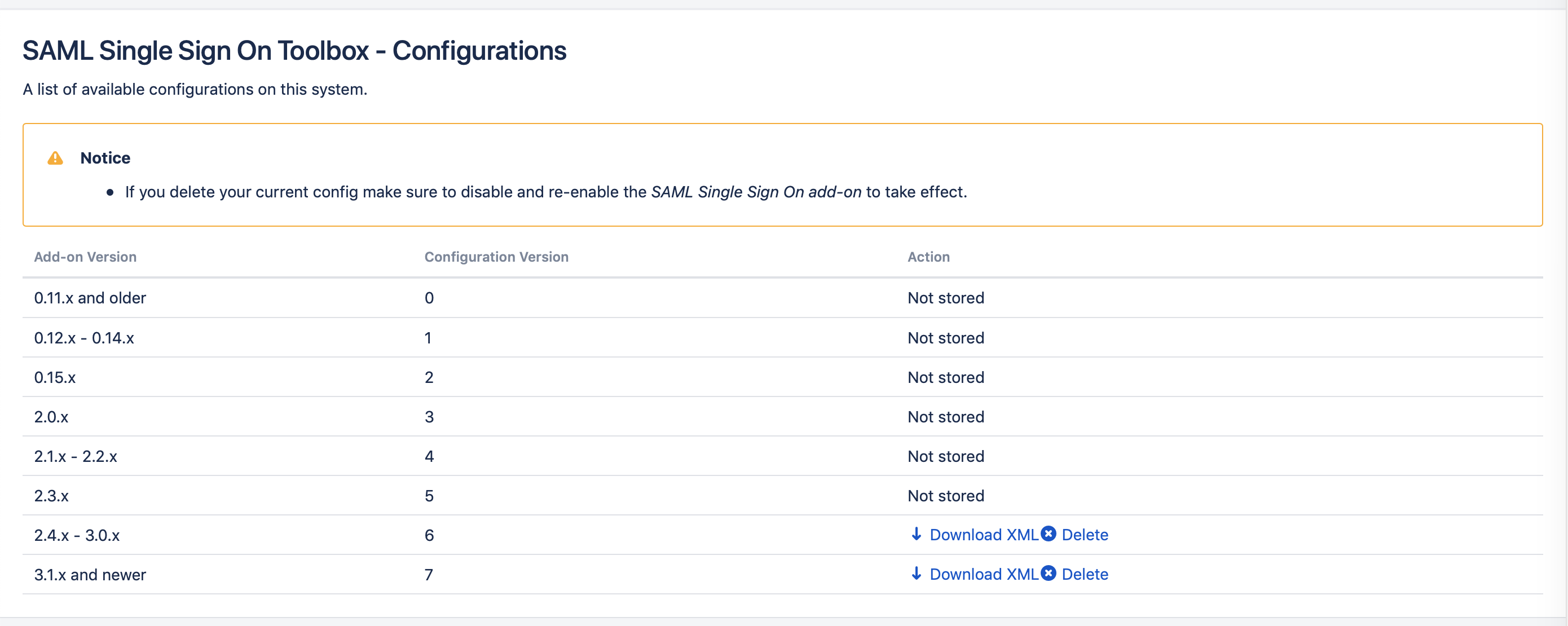Image resolution: width=1568 pixels, height=626 pixels.
Task: Select the 2.0.x add-on version cell
Action: point(51,417)
